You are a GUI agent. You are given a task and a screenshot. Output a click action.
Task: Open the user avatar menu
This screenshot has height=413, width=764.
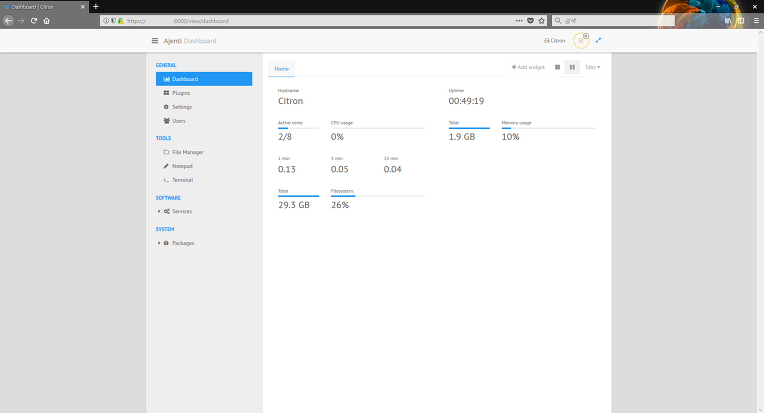[581, 41]
